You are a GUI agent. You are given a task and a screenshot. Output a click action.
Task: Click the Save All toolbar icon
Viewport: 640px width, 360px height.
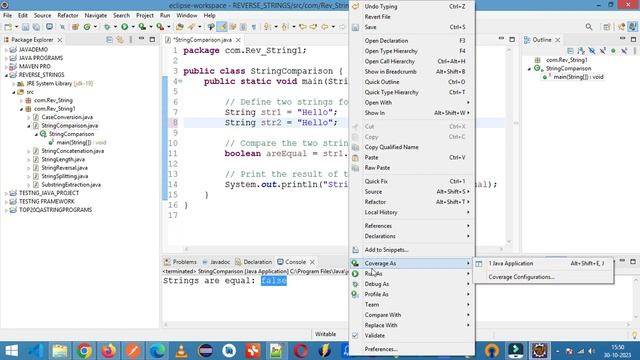36,27
